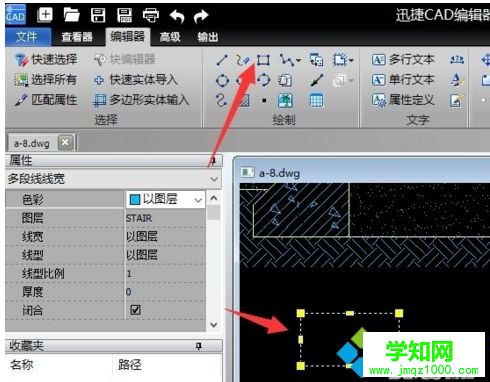Switch to the 输出 tab
The height and width of the screenshot is (382, 490).
[208, 37]
